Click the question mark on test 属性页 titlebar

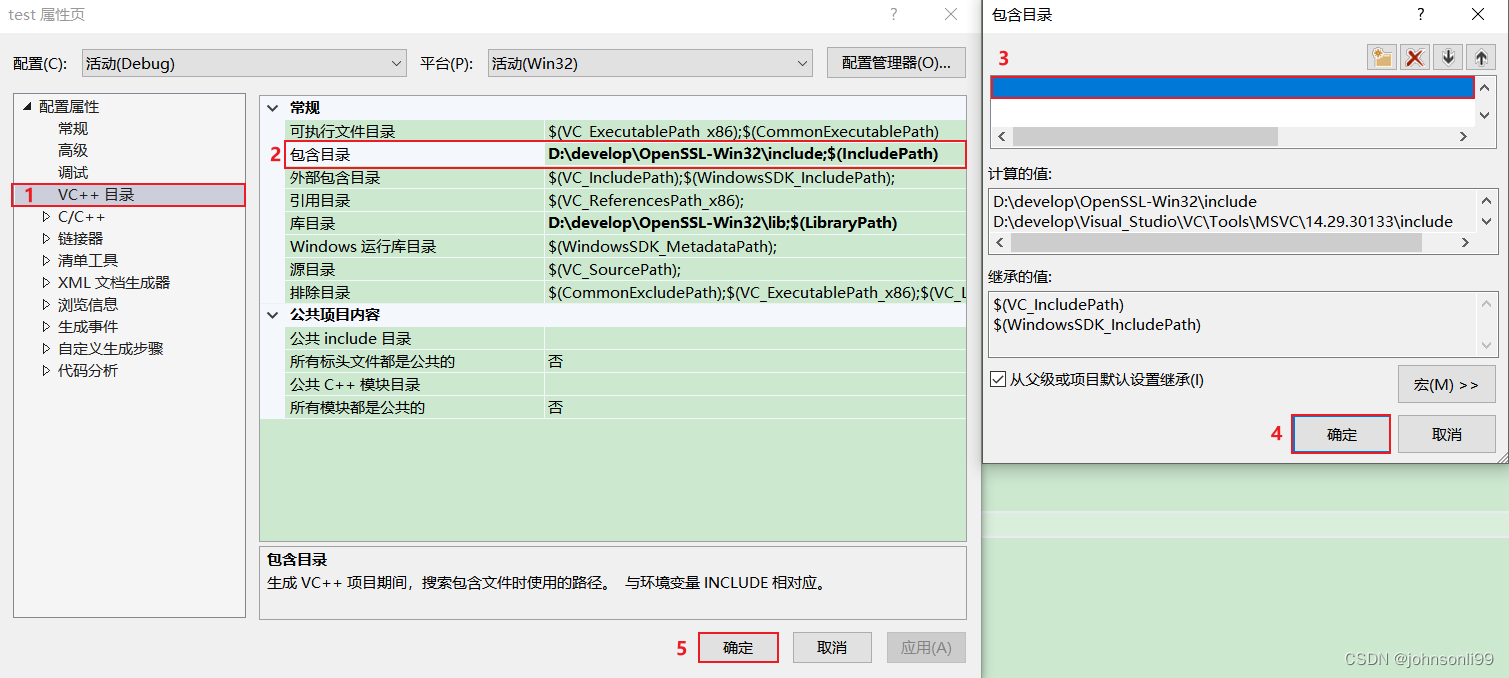point(893,14)
